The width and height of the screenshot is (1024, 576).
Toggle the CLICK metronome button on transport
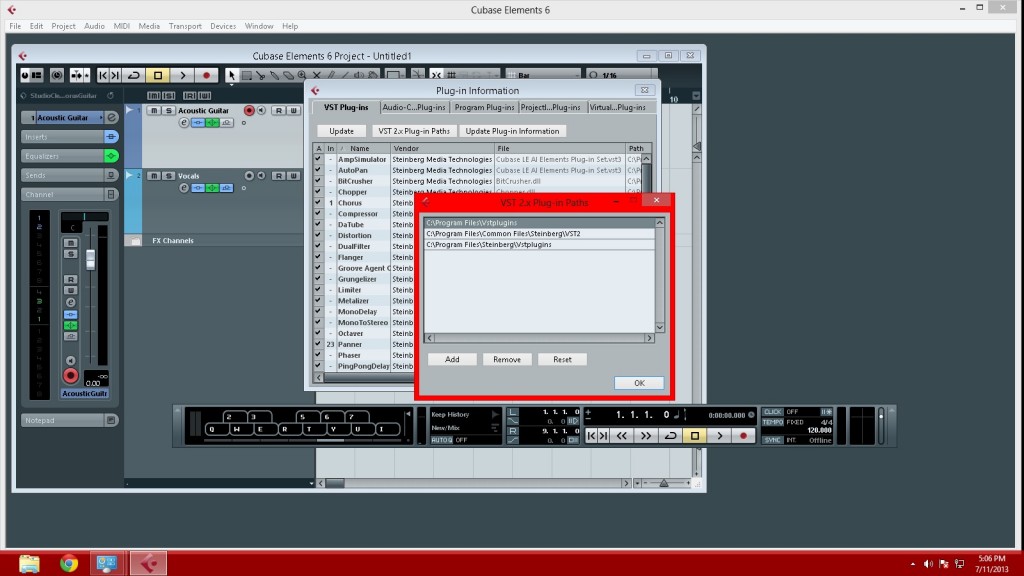point(773,412)
